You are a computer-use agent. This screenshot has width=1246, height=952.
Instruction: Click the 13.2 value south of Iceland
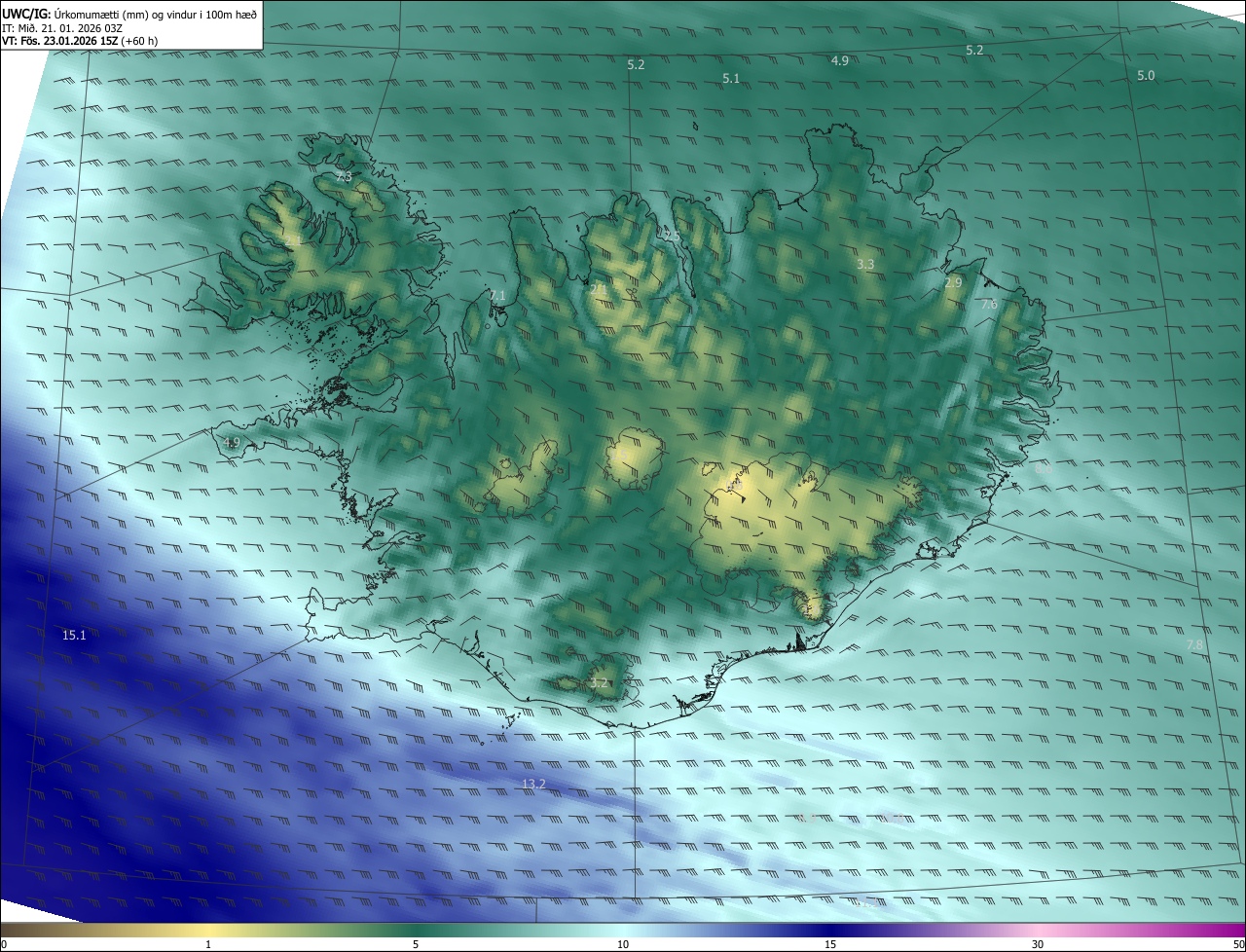[533, 784]
